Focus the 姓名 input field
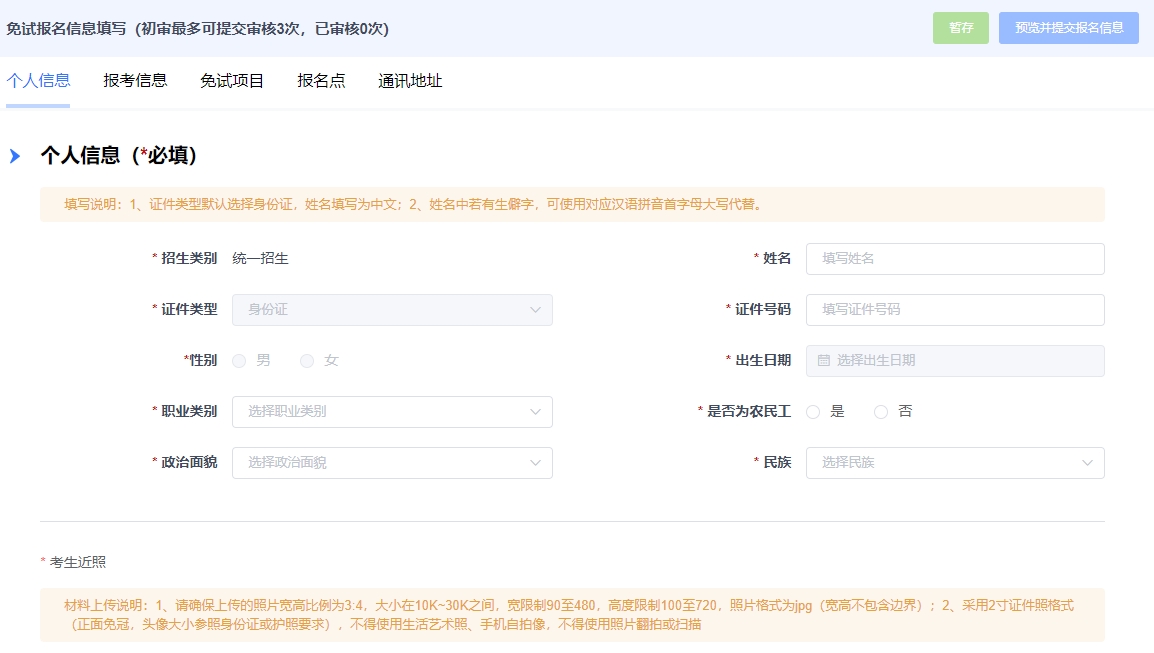1154x653 pixels. 955,259
